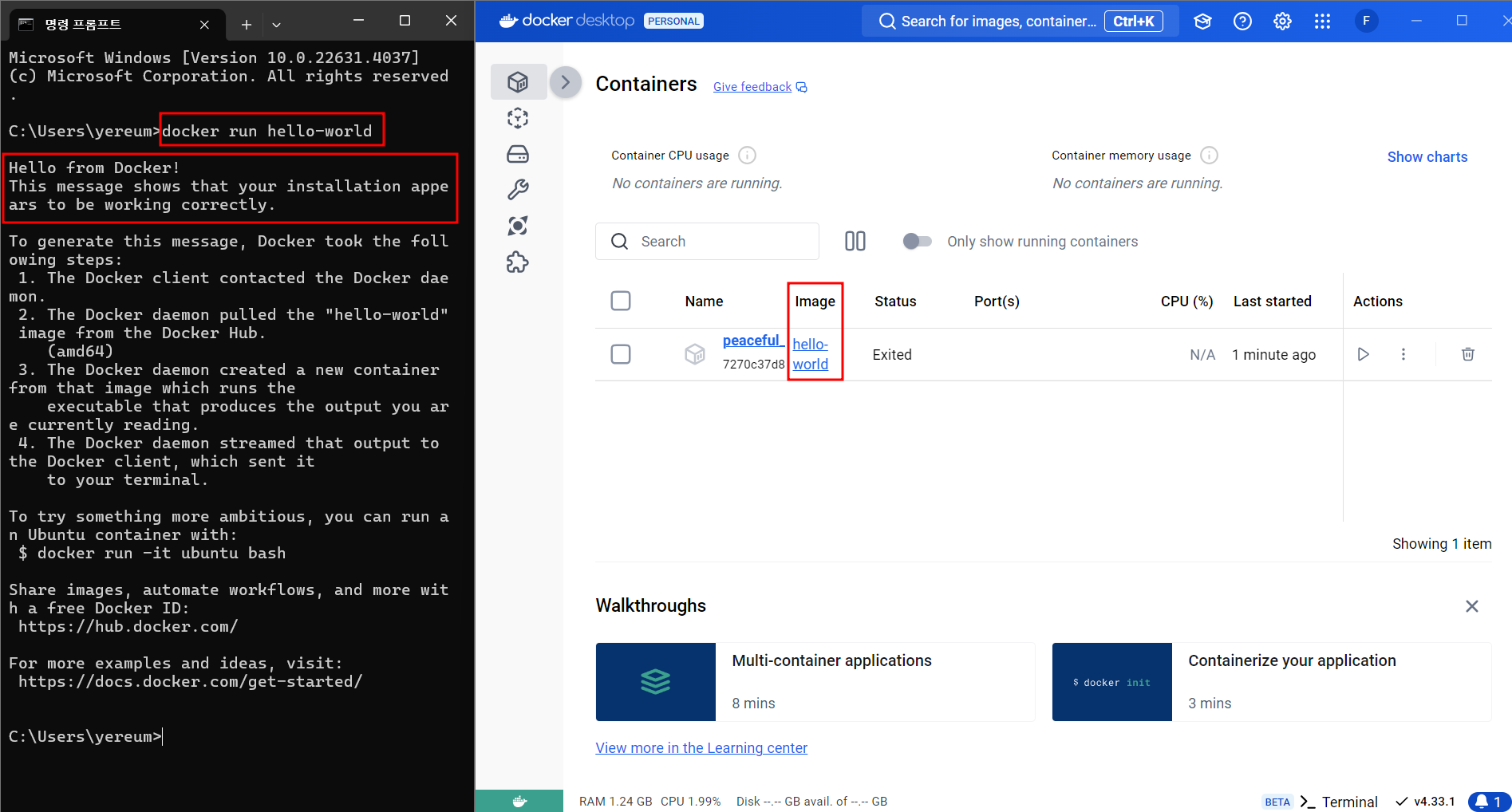Select the Command Prompt tab
Viewport: 1512px width, 812px height.
[116, 25]
